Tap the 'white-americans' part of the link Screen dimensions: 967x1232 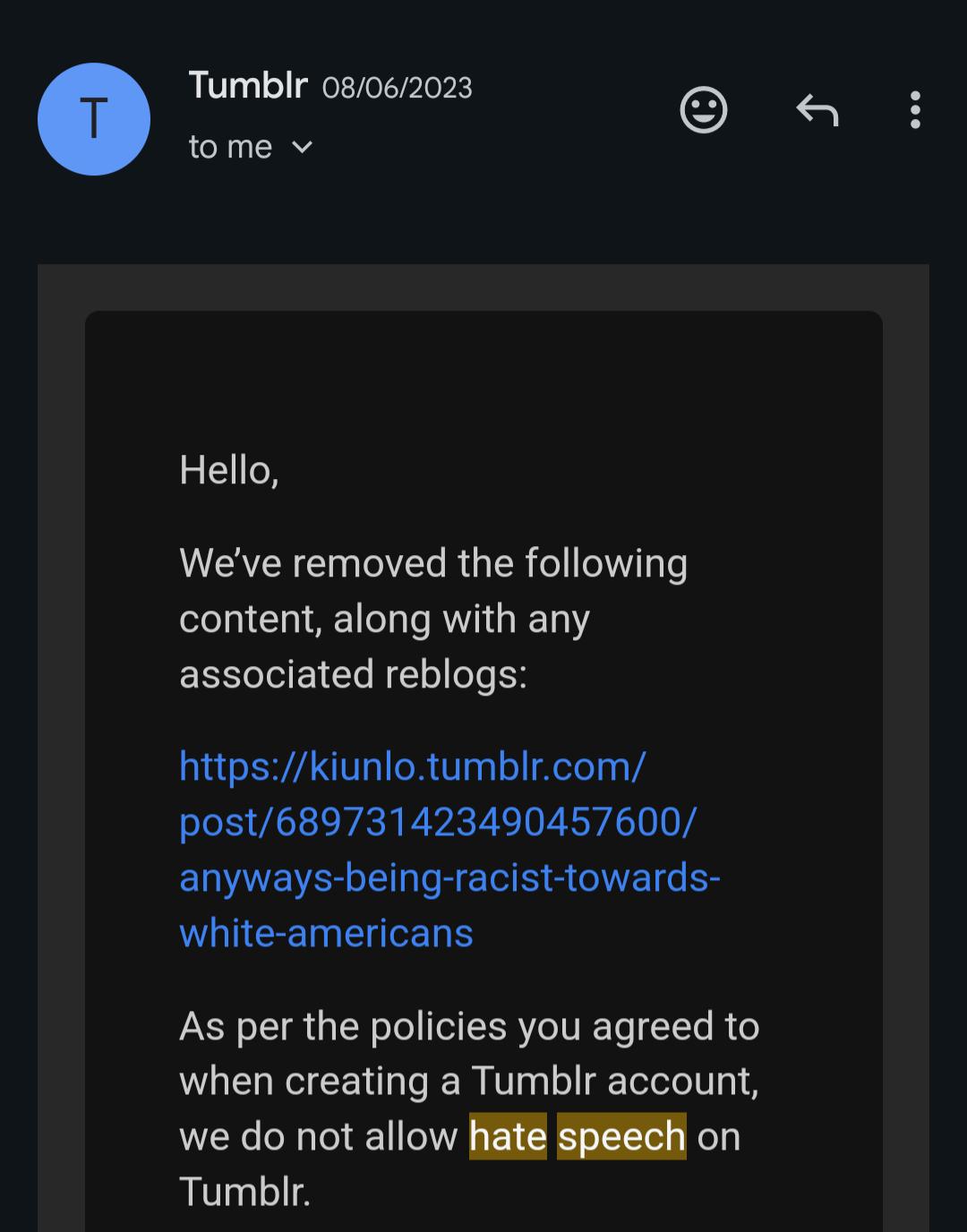[x=326, y=934]
